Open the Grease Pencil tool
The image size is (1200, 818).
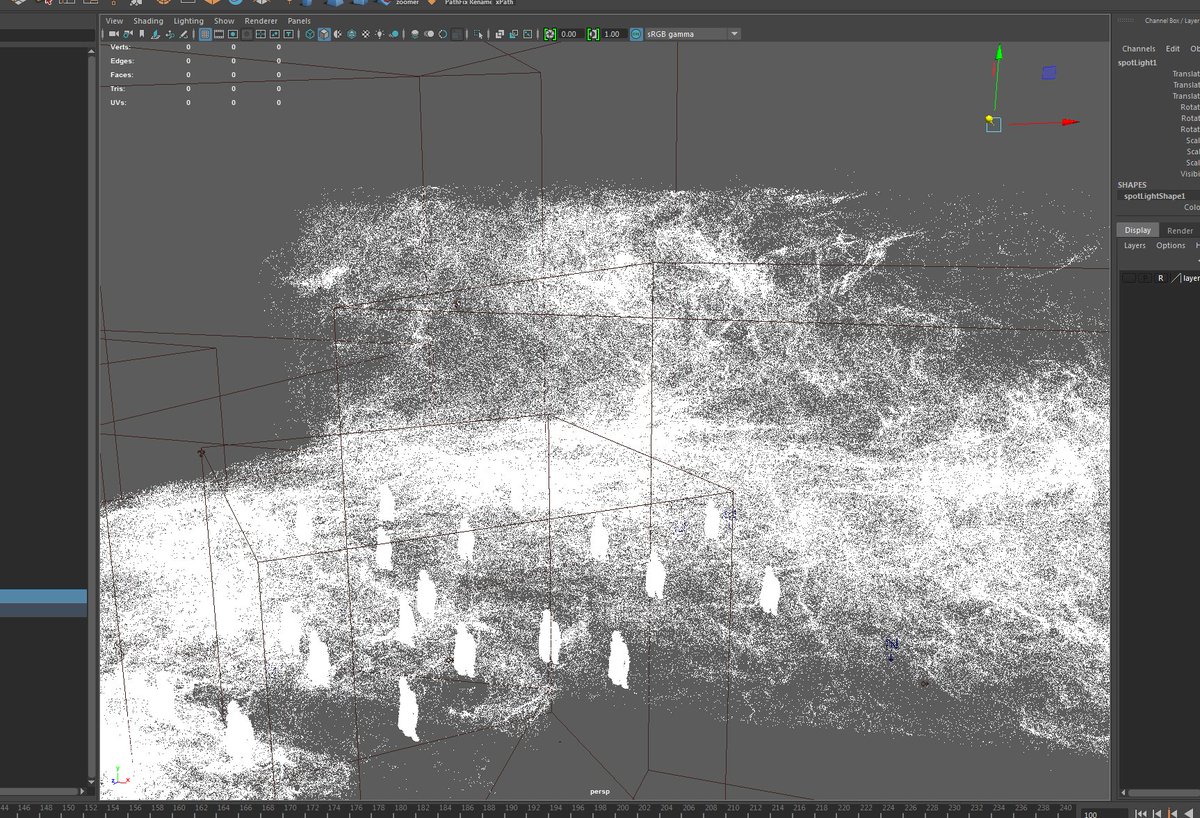pyautogui.click(x=183, y=34)
